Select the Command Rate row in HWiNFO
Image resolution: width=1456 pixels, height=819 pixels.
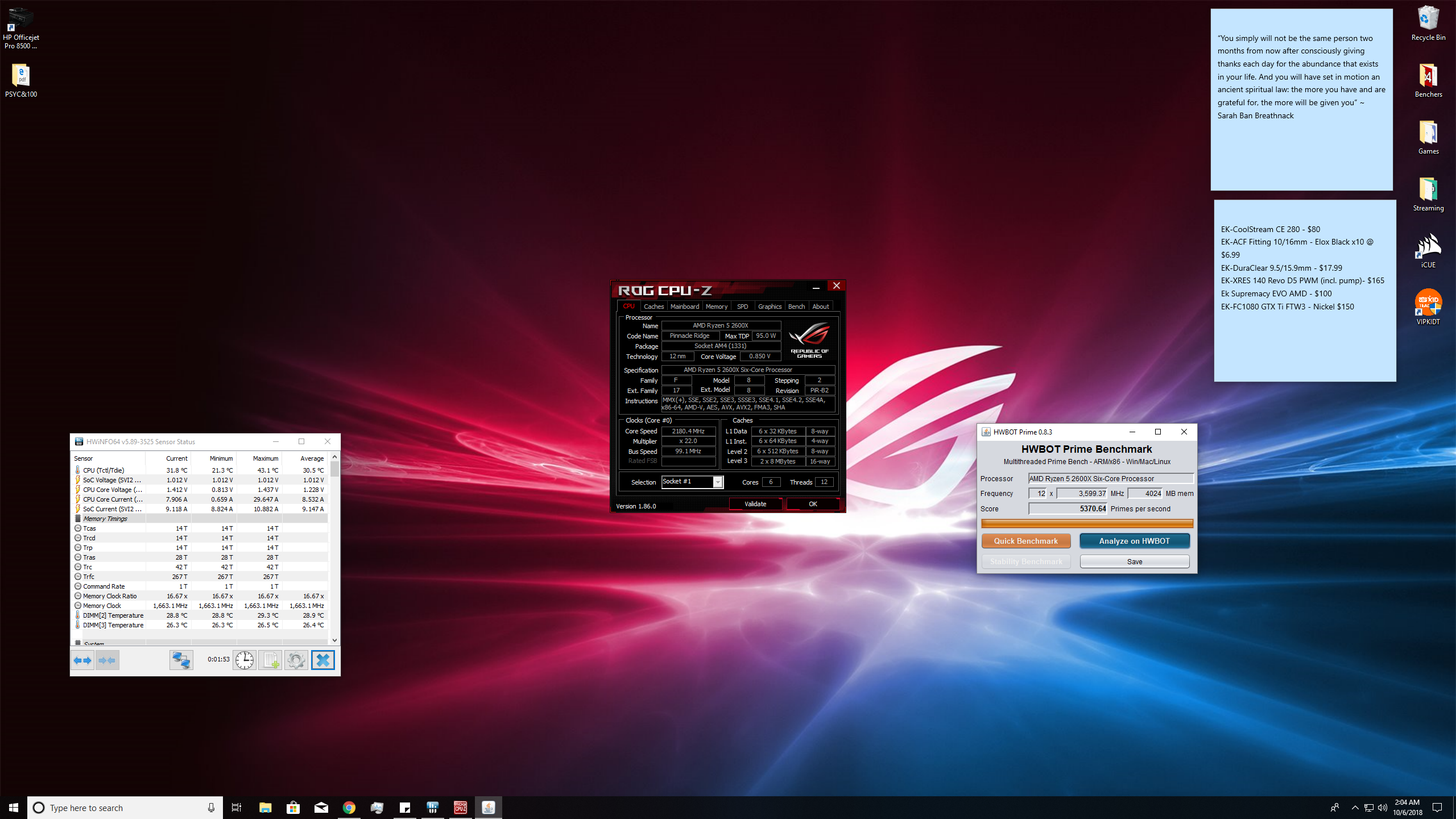pyautogui.click(x=200, y=586)
